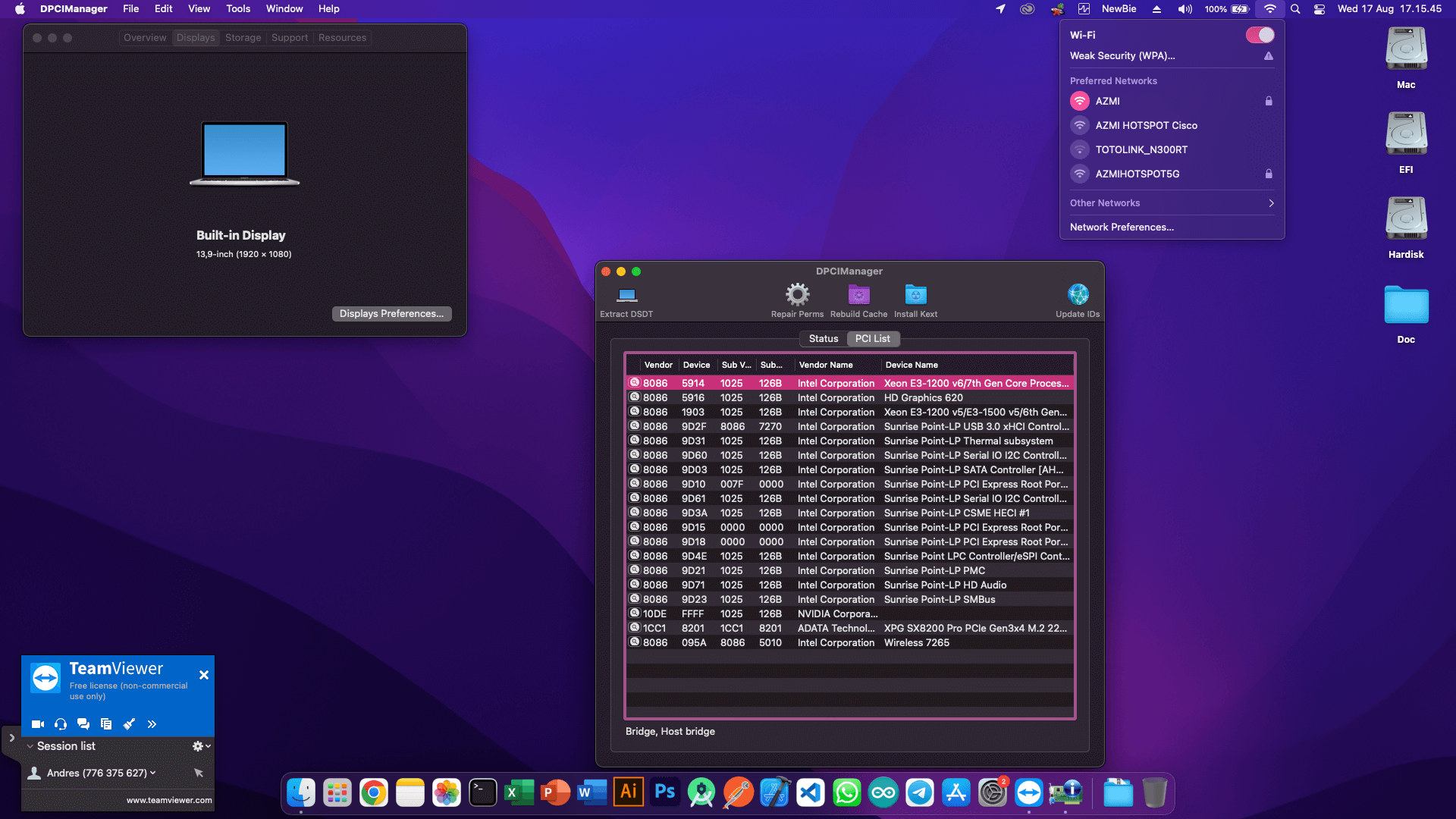Viewport: 1456px width, 819px height.
Task: Click the volume icon in the menu bar
Action: pos(1185,9)
